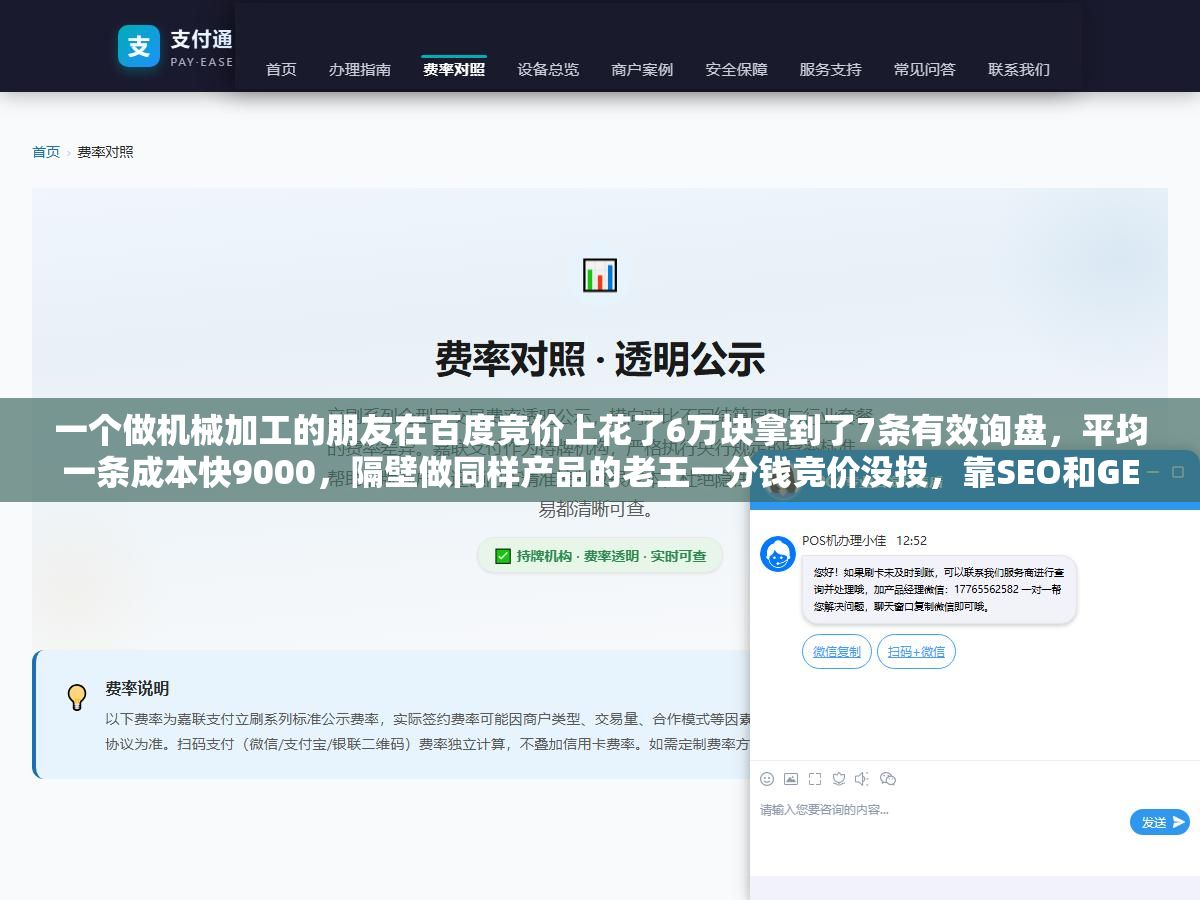Click the WeChat icon in chat toolbar
1200x900 pixels.
pyautogui.click(x=887, y=779)
